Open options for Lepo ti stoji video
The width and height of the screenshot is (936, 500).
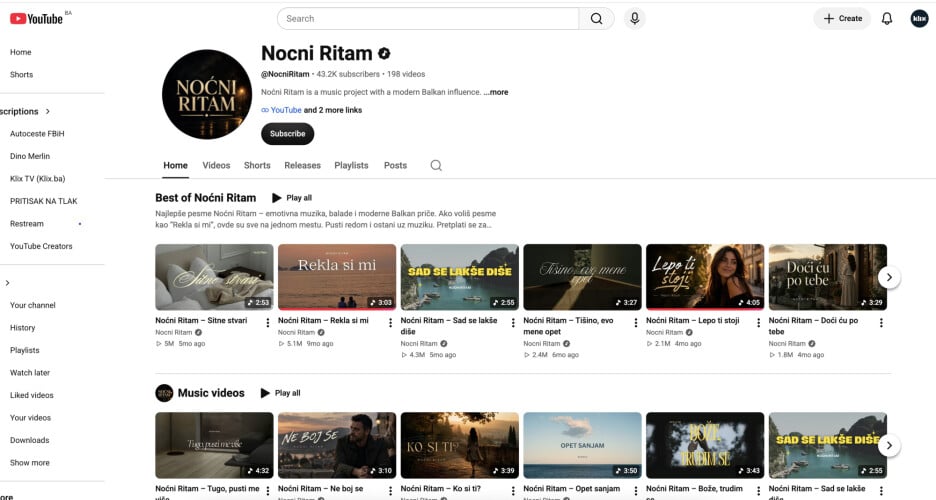(759, 323)
